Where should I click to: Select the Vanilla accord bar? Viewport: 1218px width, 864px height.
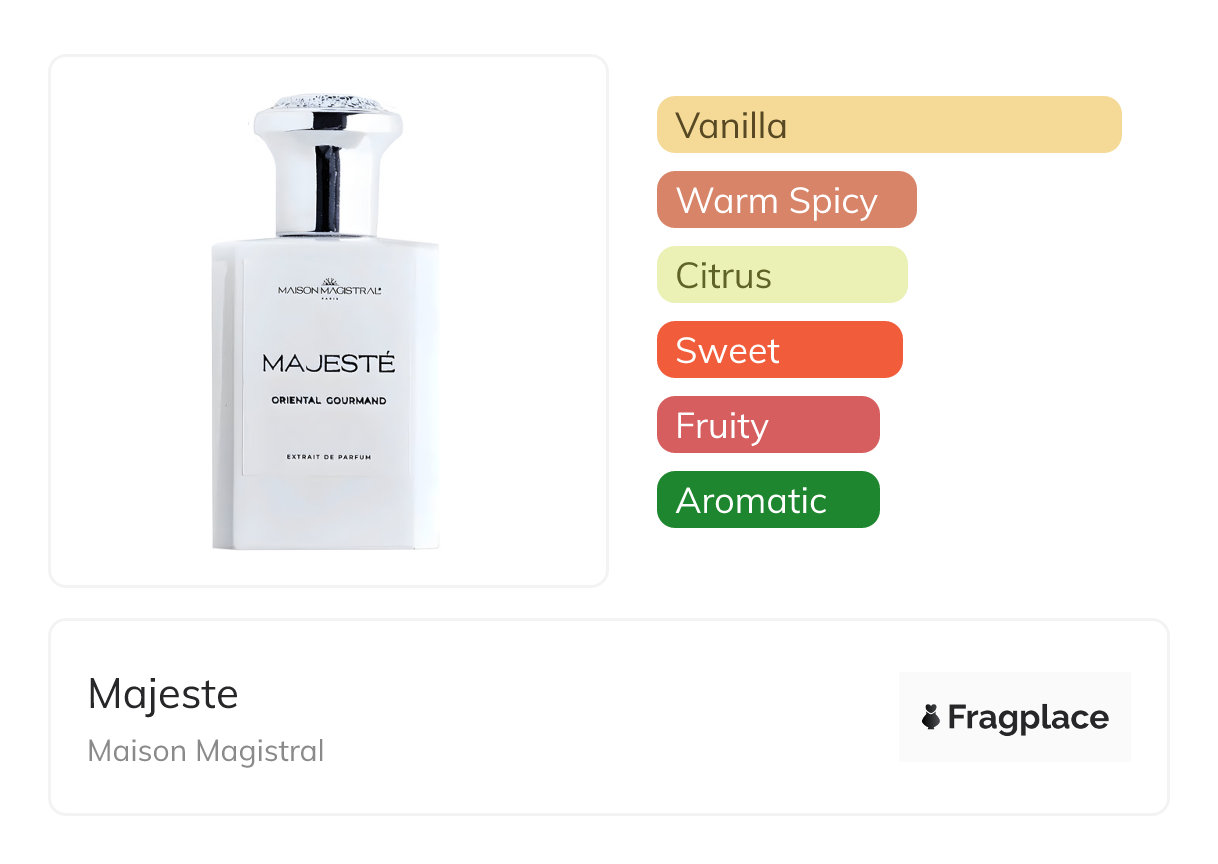(889, 125)
